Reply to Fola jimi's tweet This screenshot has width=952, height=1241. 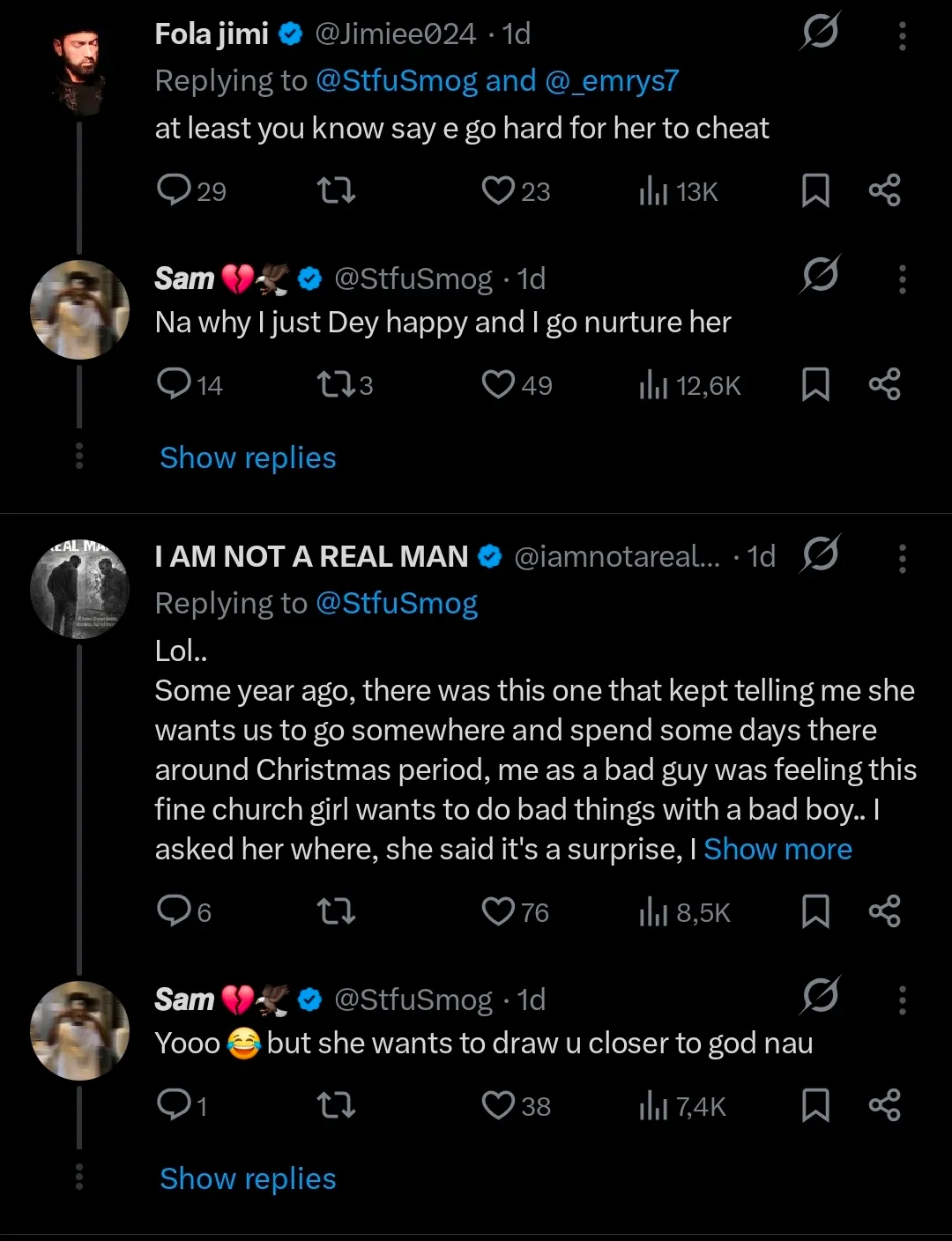[x=175, y=189]
